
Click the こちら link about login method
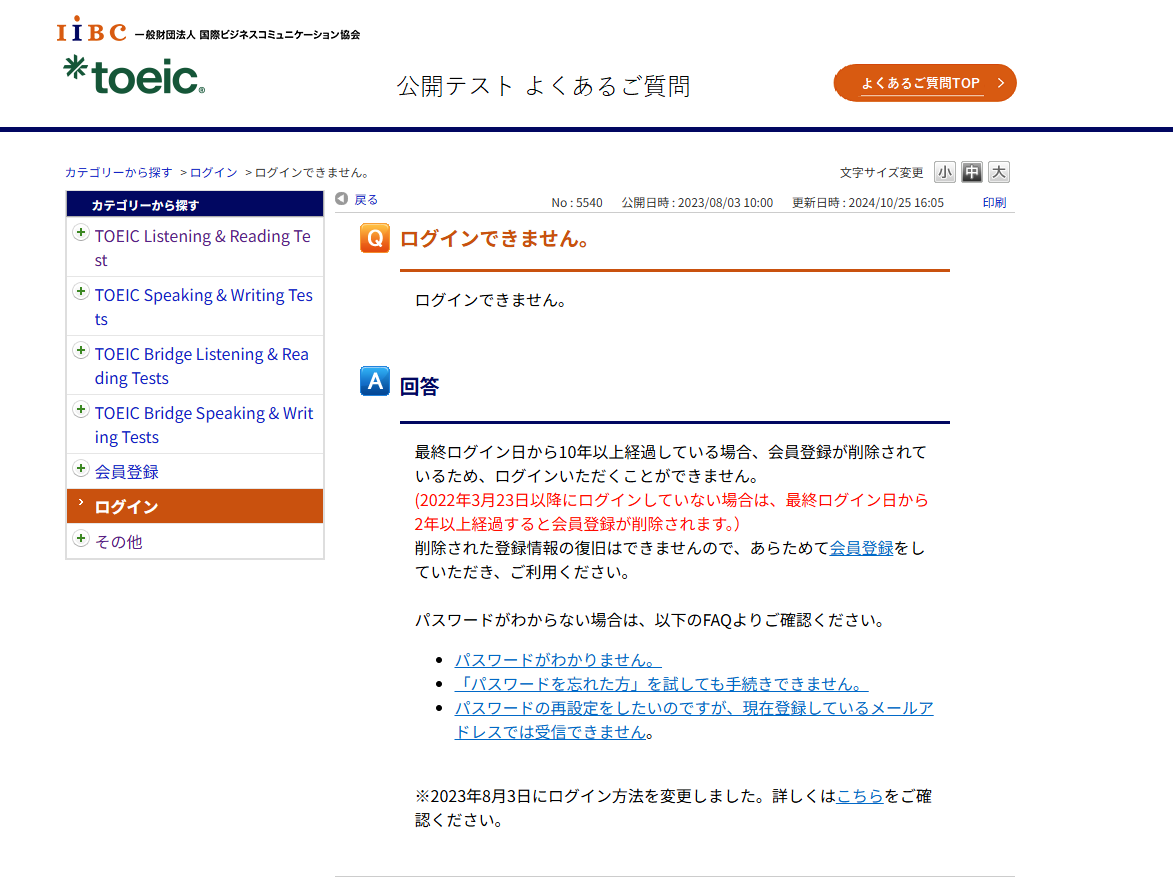[x=860, y=797]
